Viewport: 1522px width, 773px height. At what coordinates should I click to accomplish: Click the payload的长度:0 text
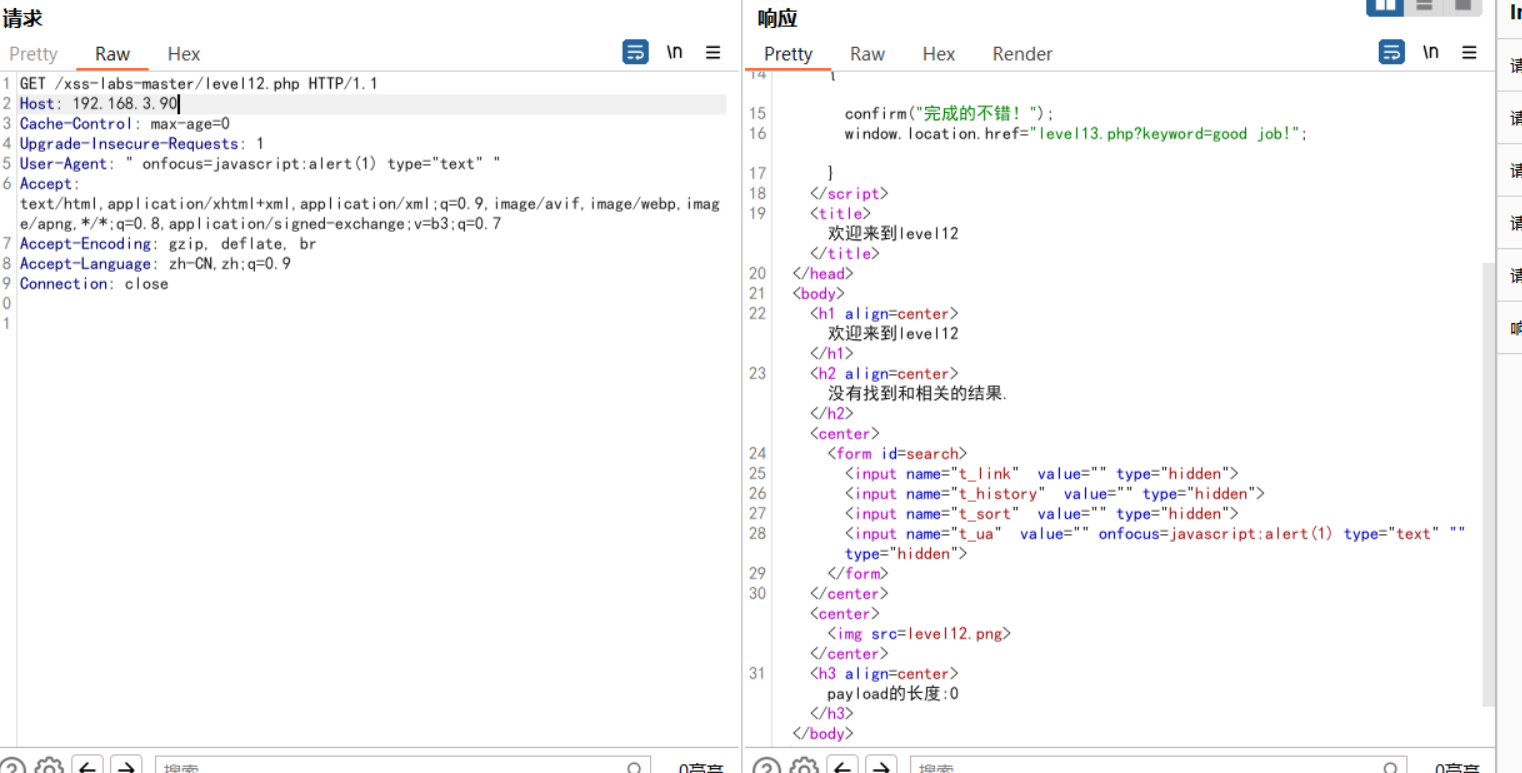click(x=892, y=693)
